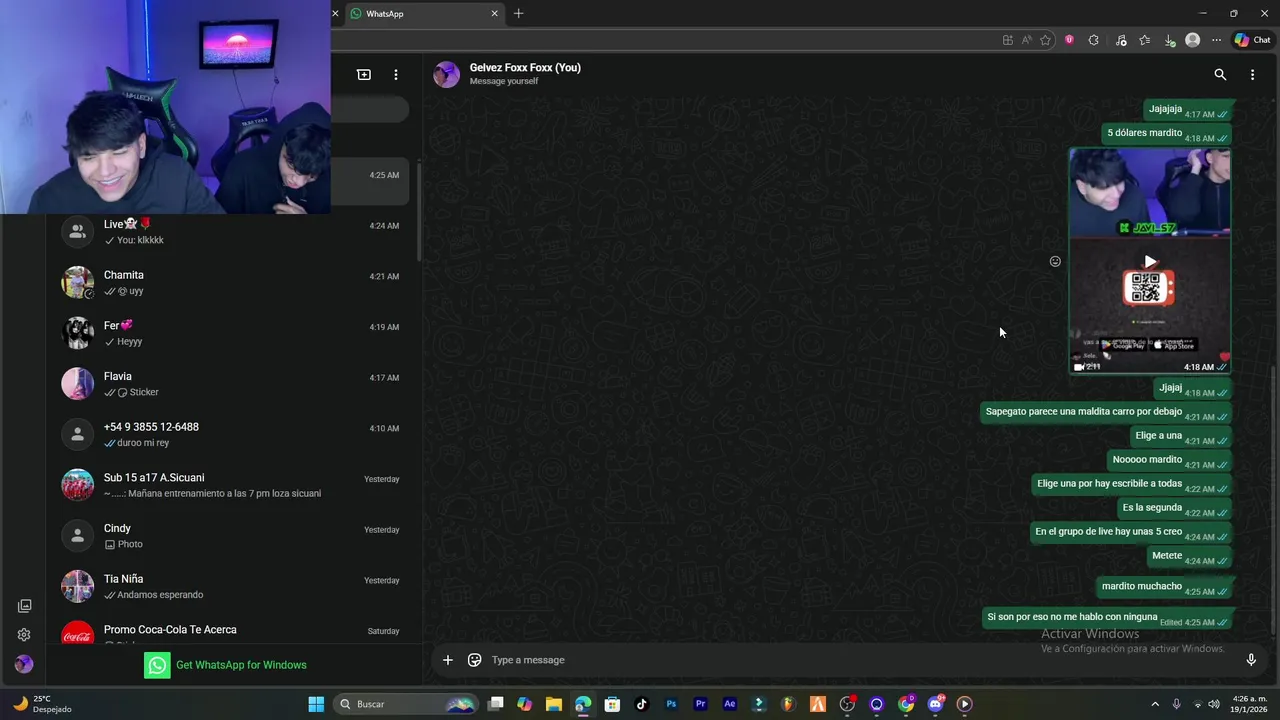Open the +54 9 3855 12-6488 chat
The height and width of the screenshot is (720, 1280).
pyautogui.click(x=230, y=435)
